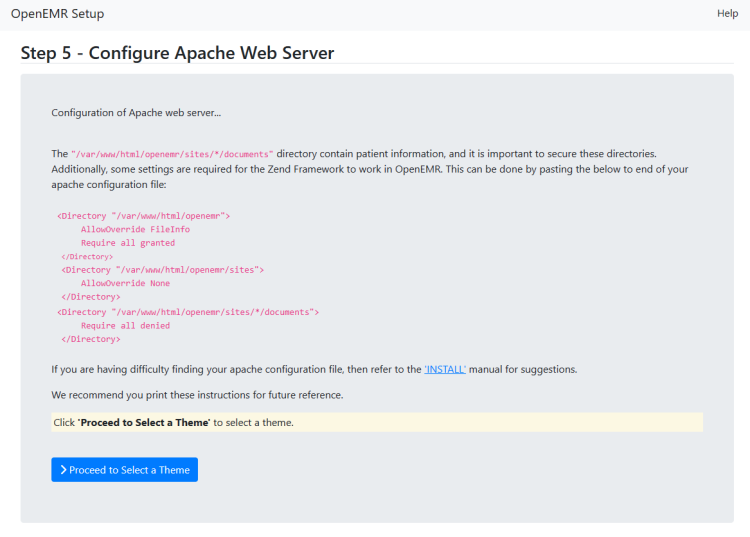Click the code line 'Require all granted'

128,243
